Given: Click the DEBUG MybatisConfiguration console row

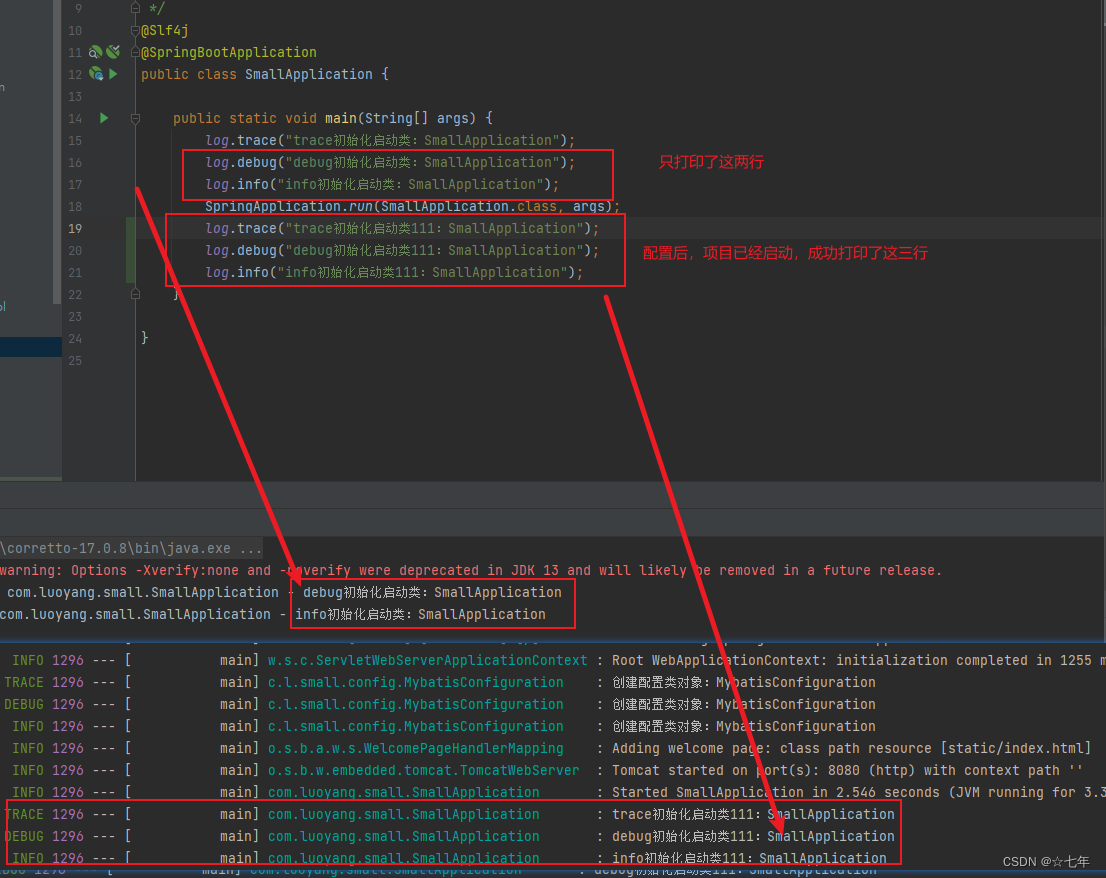Looking at the screenshot, I should pyautogui.click(x=440, y=704).
